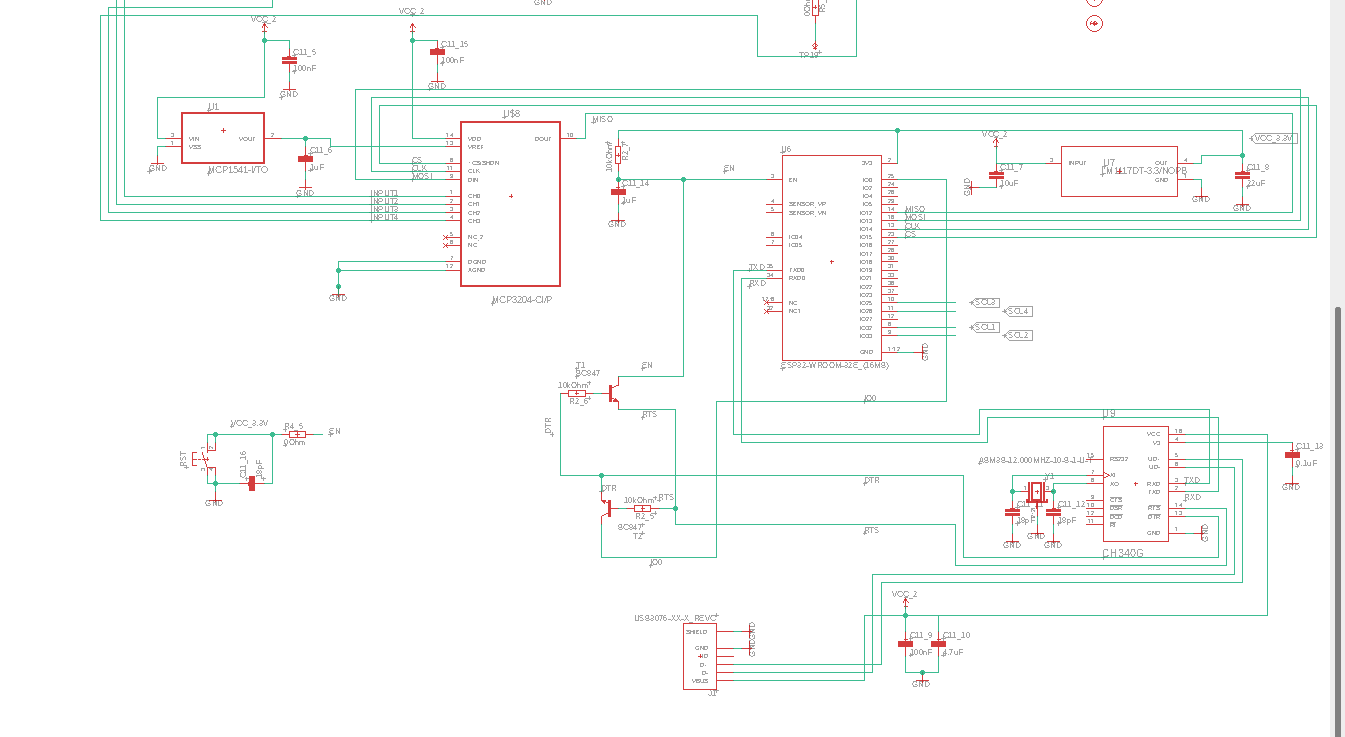1345x737 pixels.
Task: Select capacitor C11_10 4.7uF symbol
Action: point(938,643)
